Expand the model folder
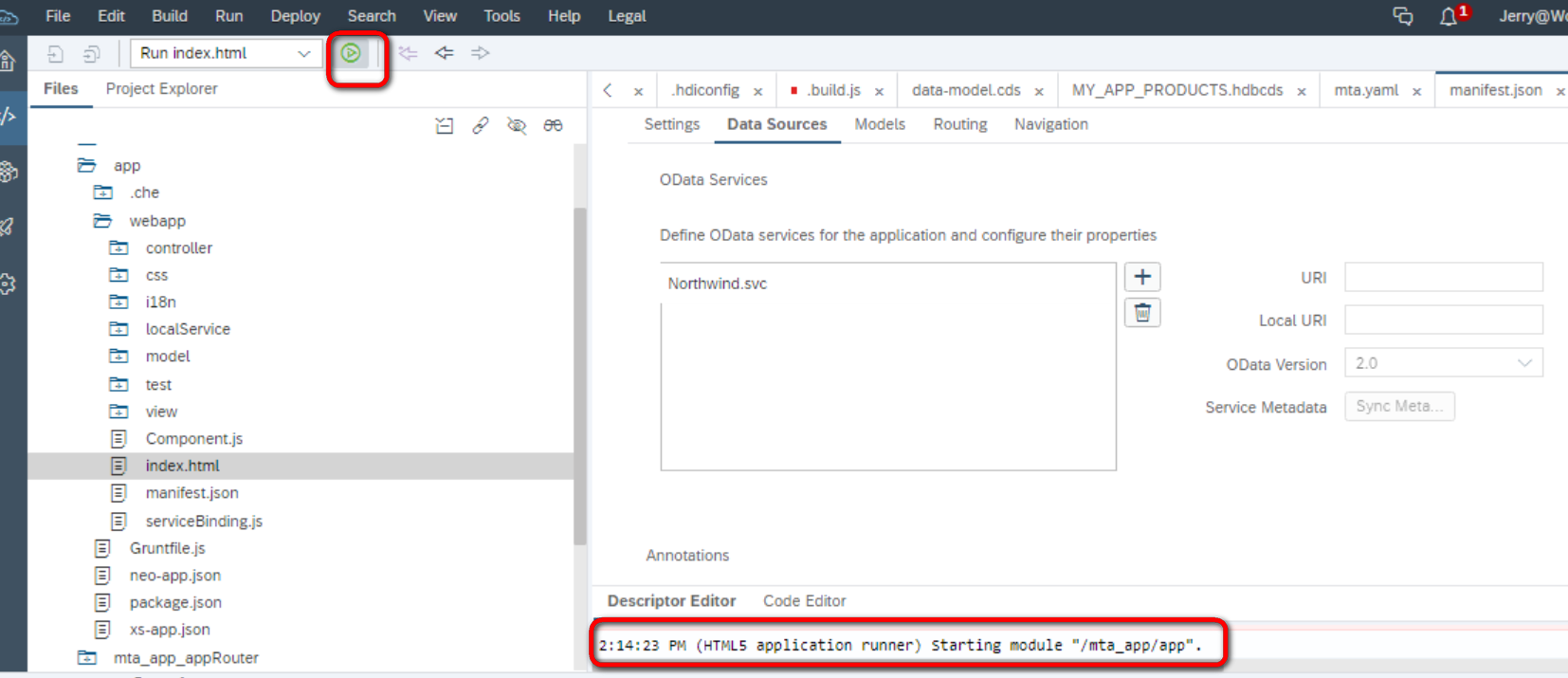Screen dimensions: 1568x678 click(x=119, y=357)
